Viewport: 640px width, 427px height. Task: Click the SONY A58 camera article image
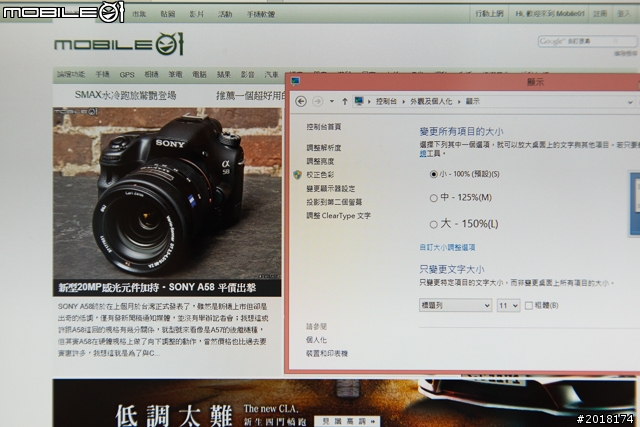coord(167,193)
